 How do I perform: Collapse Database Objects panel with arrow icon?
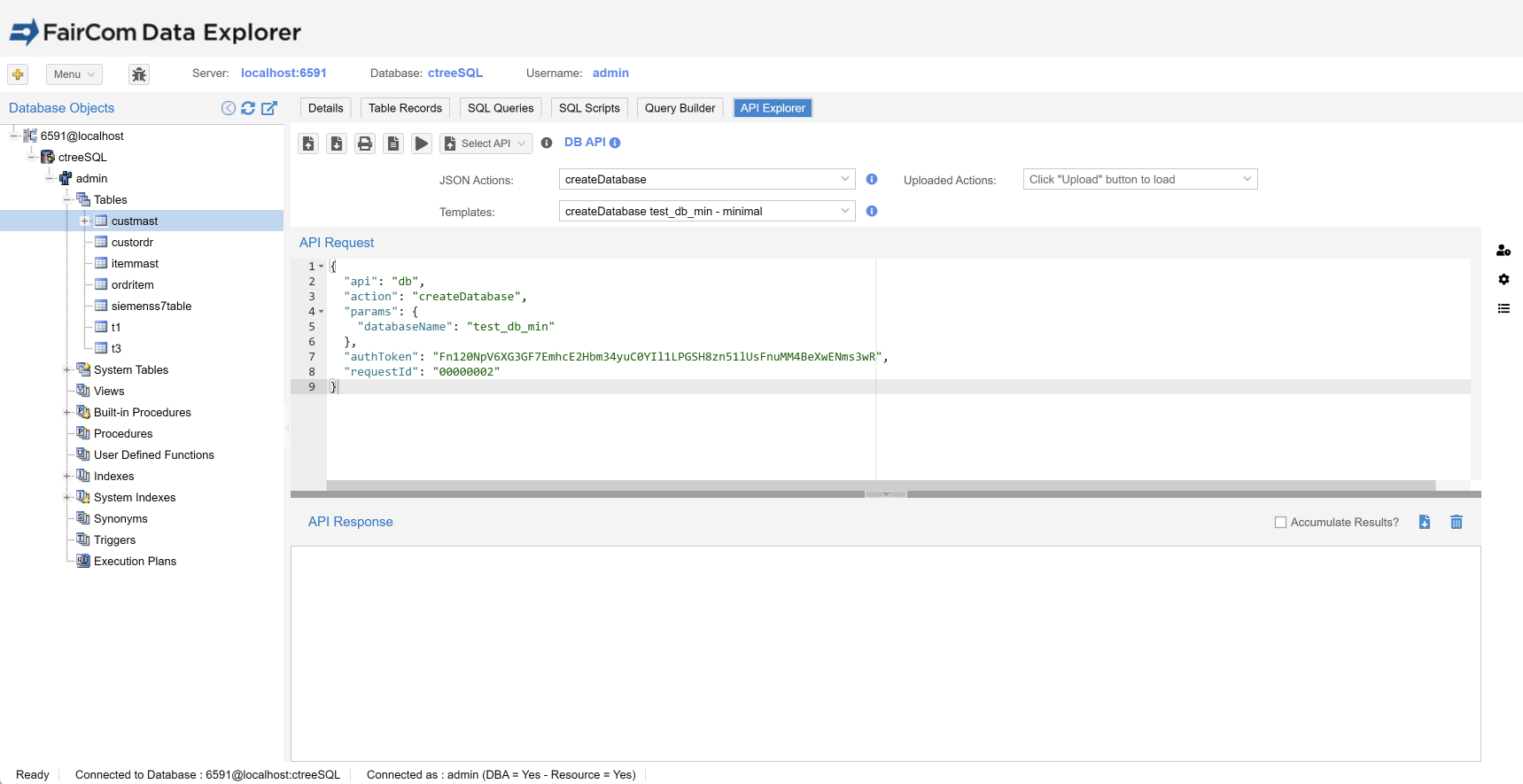click(229, 108)
